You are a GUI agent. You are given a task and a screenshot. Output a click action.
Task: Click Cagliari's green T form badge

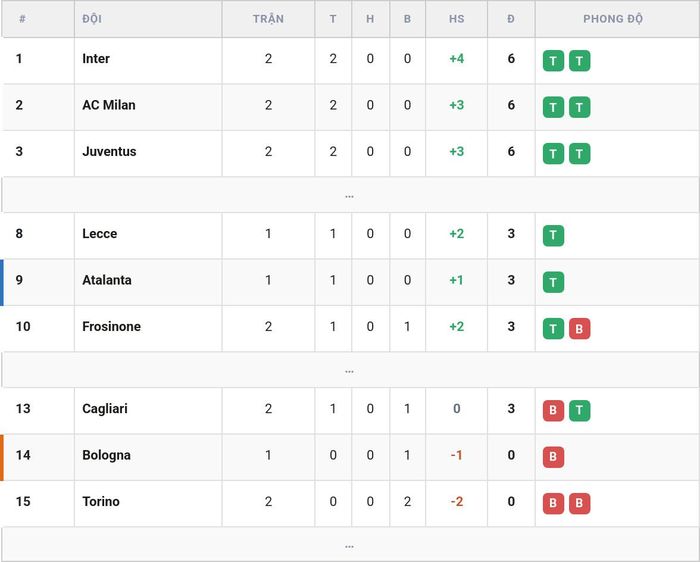[579, 411]
